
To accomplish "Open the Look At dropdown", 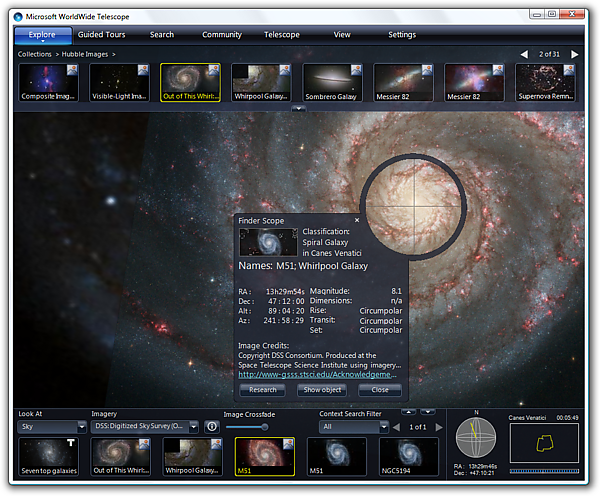I will 52,427.
